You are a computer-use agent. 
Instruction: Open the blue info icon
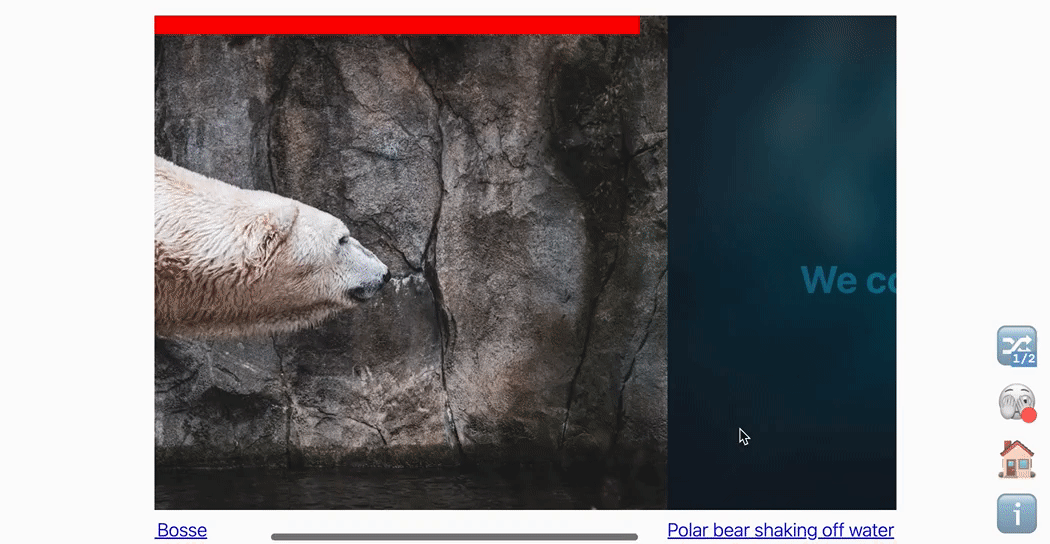point(1017,514)
